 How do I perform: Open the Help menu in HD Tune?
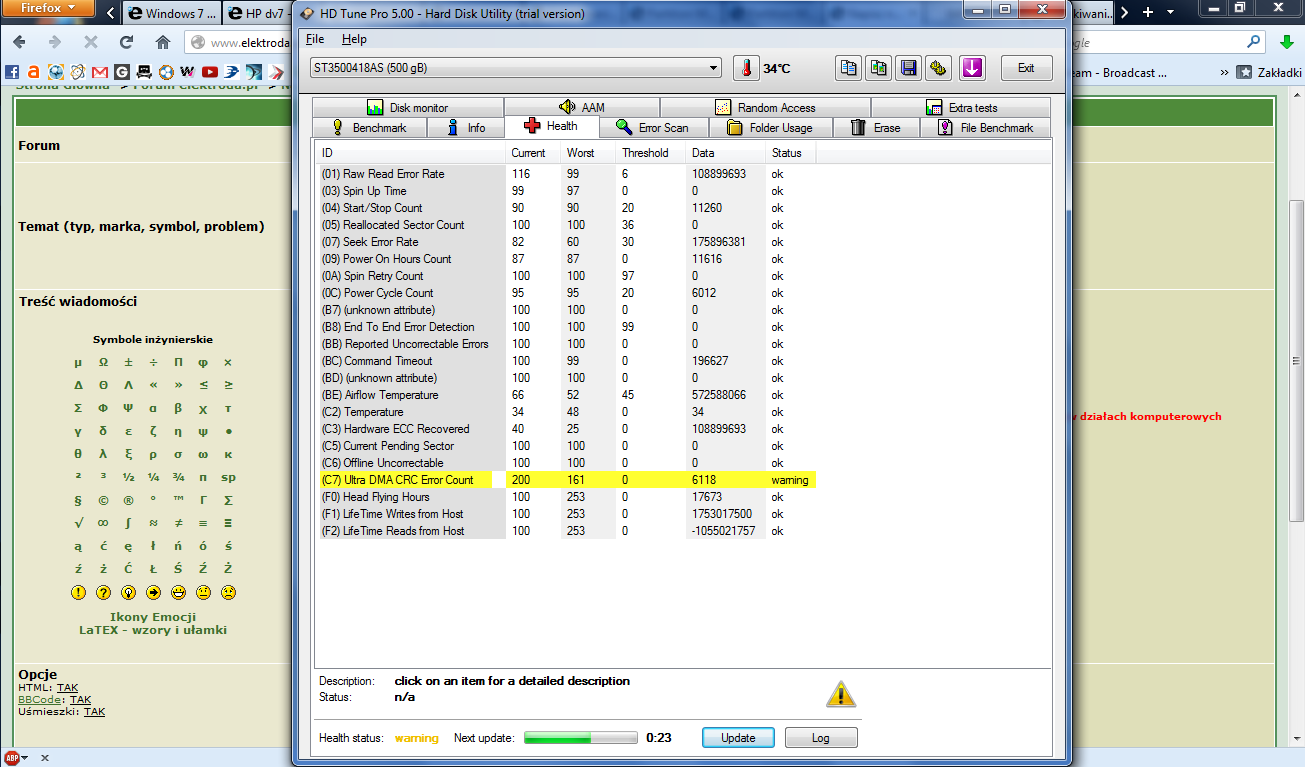354,39
